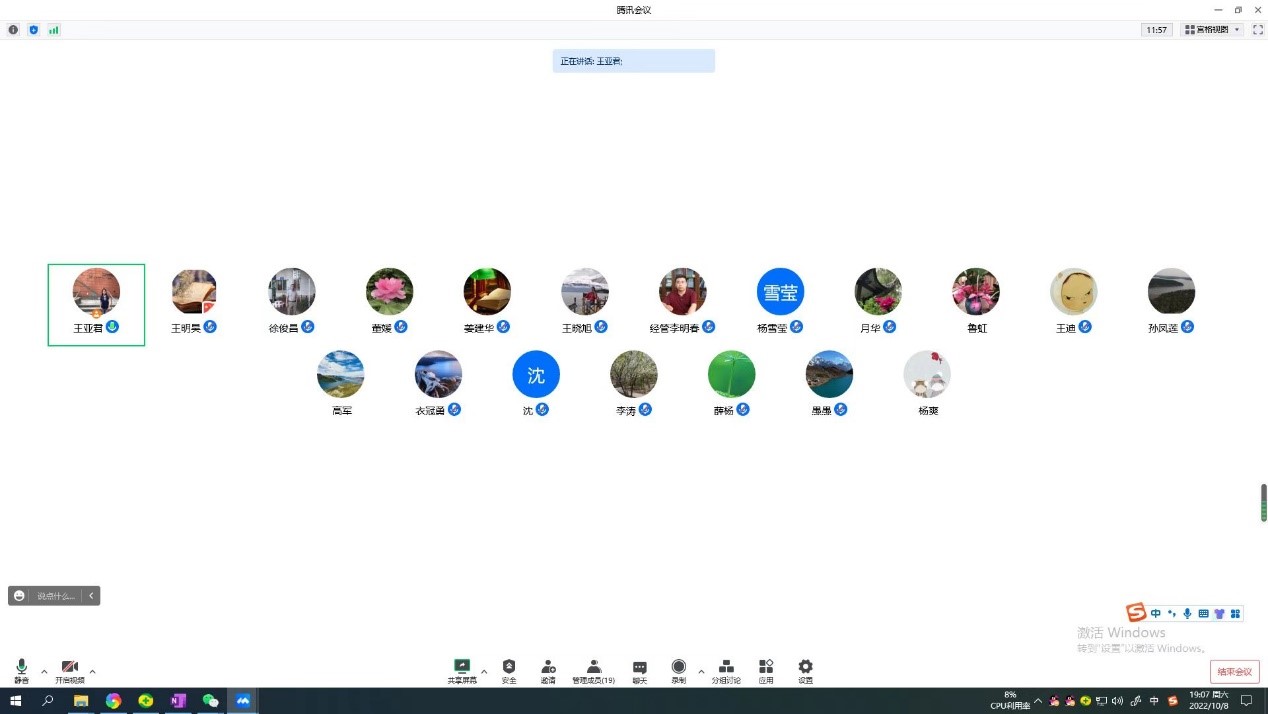1268x714 pixels.
Task: Select participant 经管李明春's avatar
Action: tap(683, 292)
